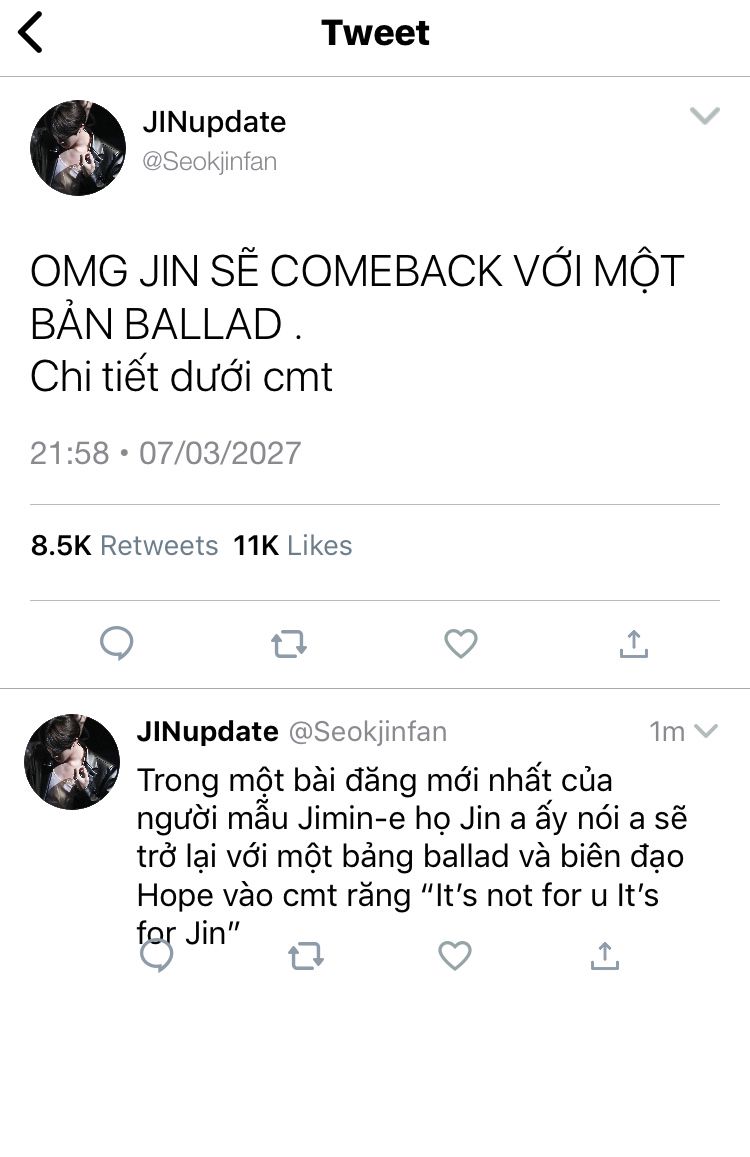Open reply tweet options chevron next to 1m

point(706,731)
